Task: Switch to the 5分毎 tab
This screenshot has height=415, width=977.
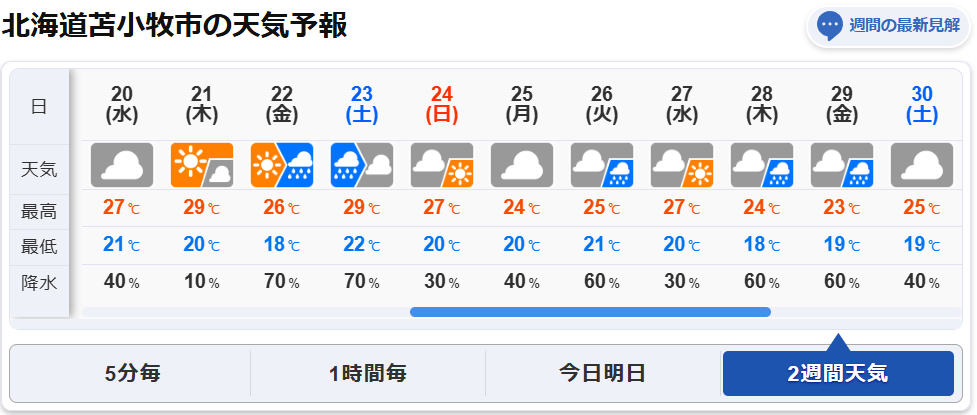Action: (132, 374)
